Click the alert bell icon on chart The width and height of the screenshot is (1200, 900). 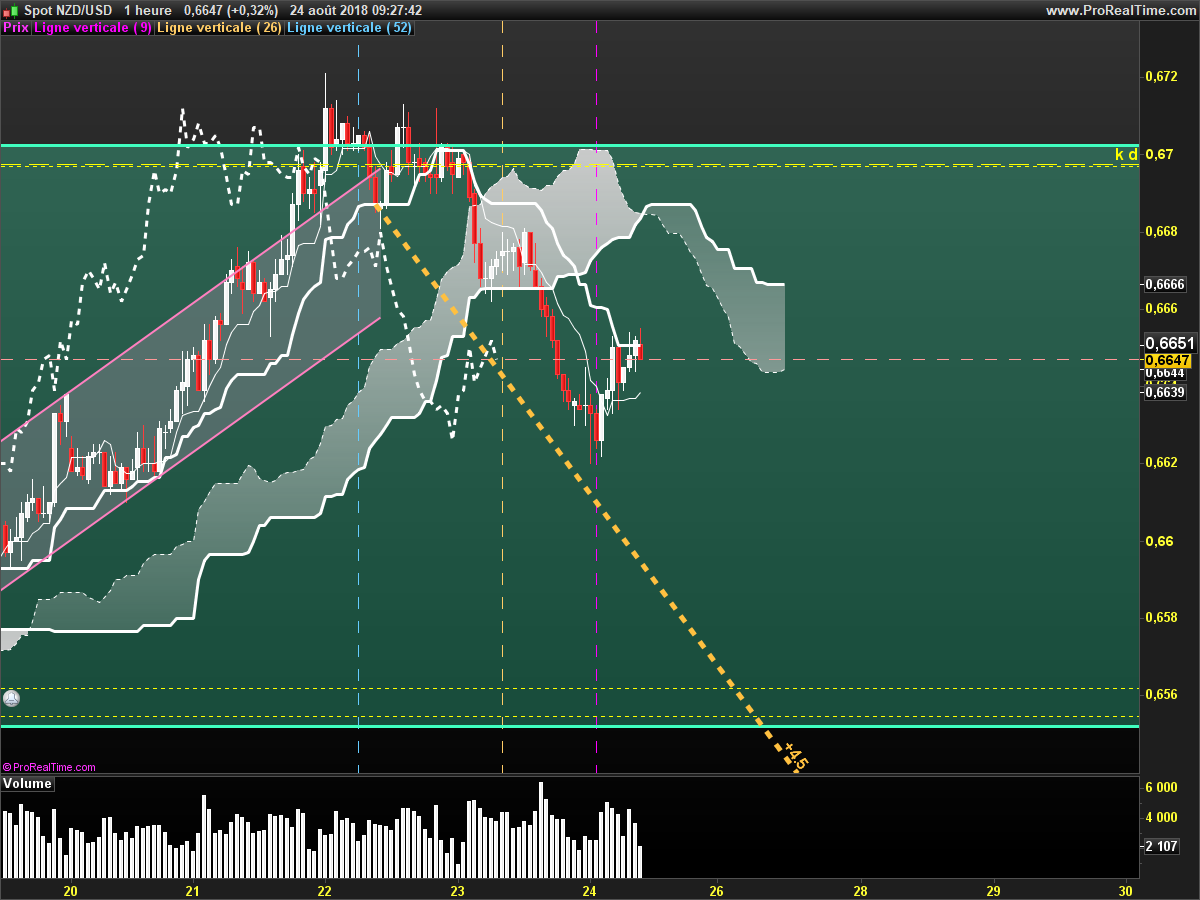coord(11,697)
